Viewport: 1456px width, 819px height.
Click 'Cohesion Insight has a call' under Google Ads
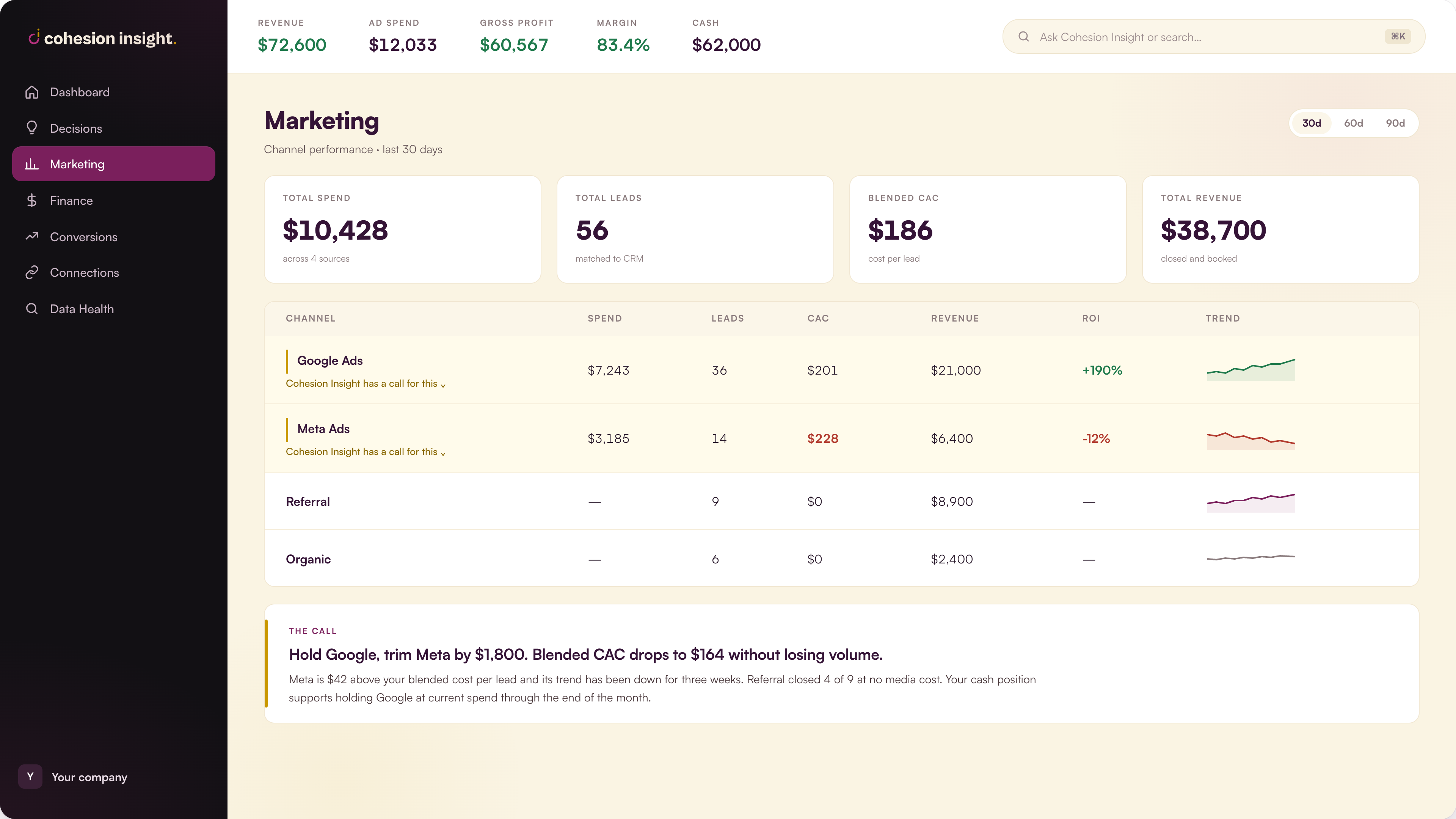point(366,384)
